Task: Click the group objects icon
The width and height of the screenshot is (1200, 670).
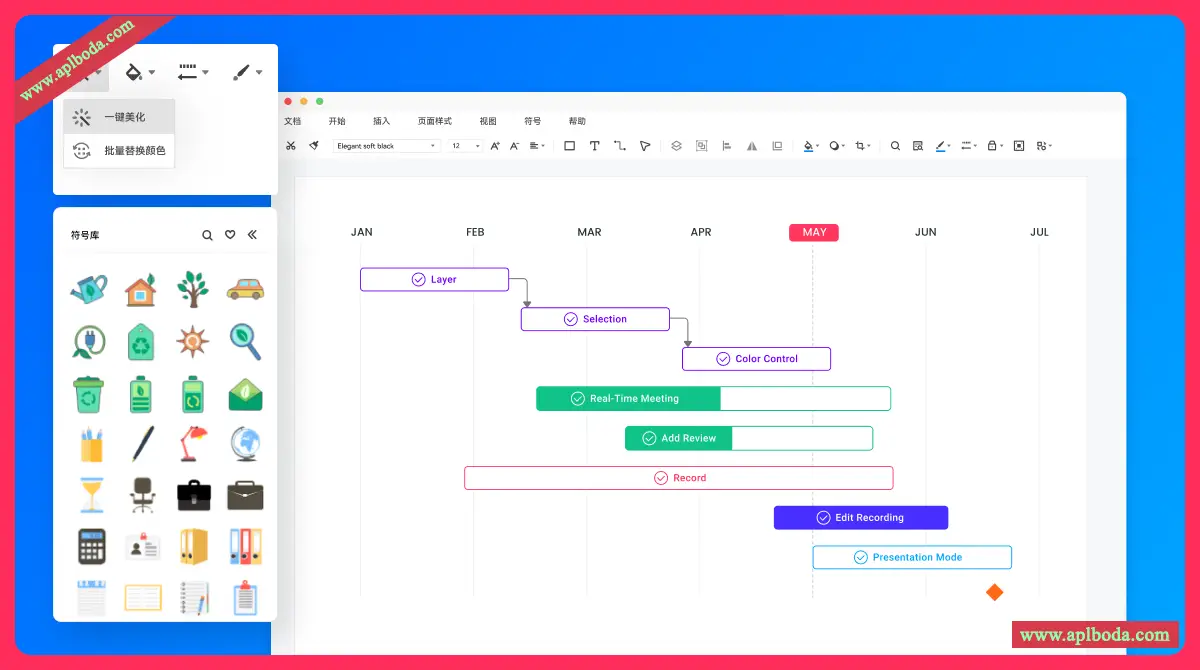Action: click(x=701, y=146)
